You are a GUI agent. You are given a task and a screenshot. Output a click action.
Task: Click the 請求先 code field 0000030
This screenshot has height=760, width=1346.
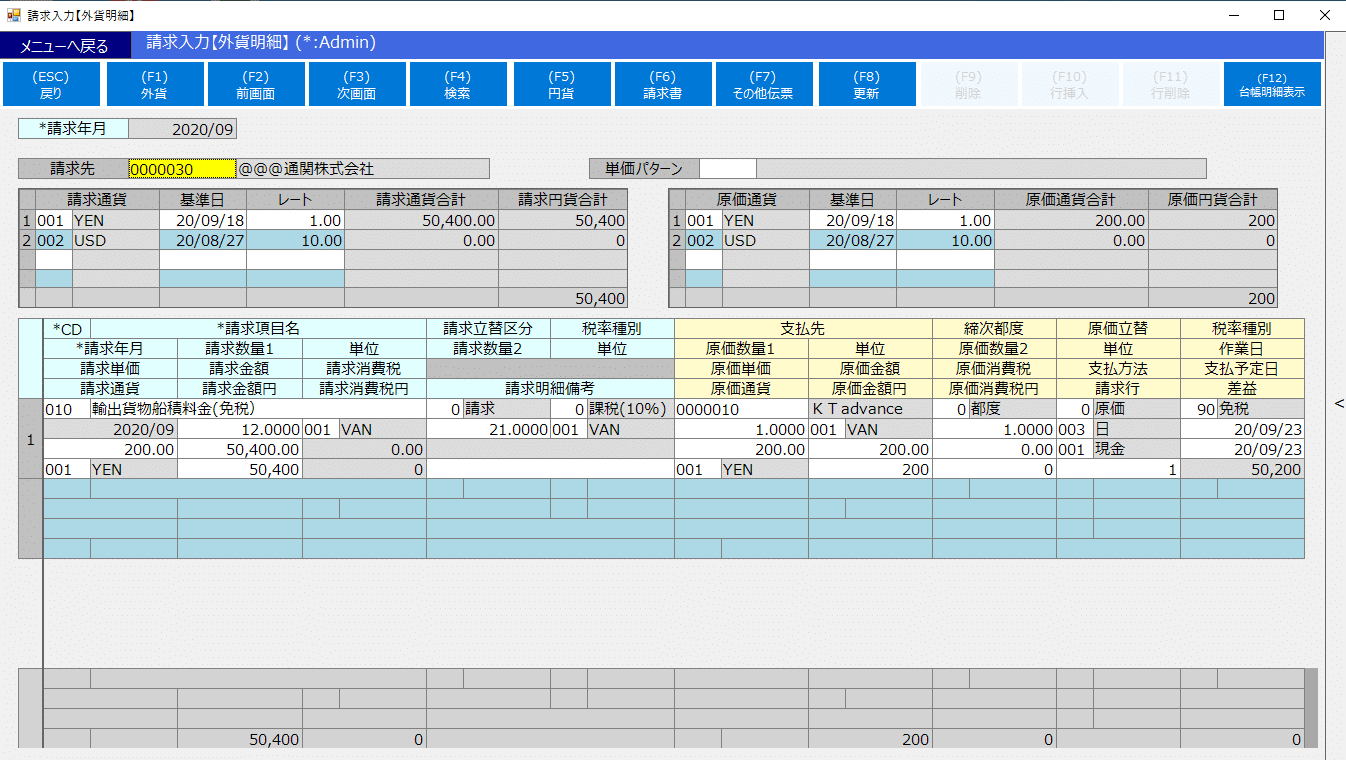pyautogui.click(x=182, y=169)
